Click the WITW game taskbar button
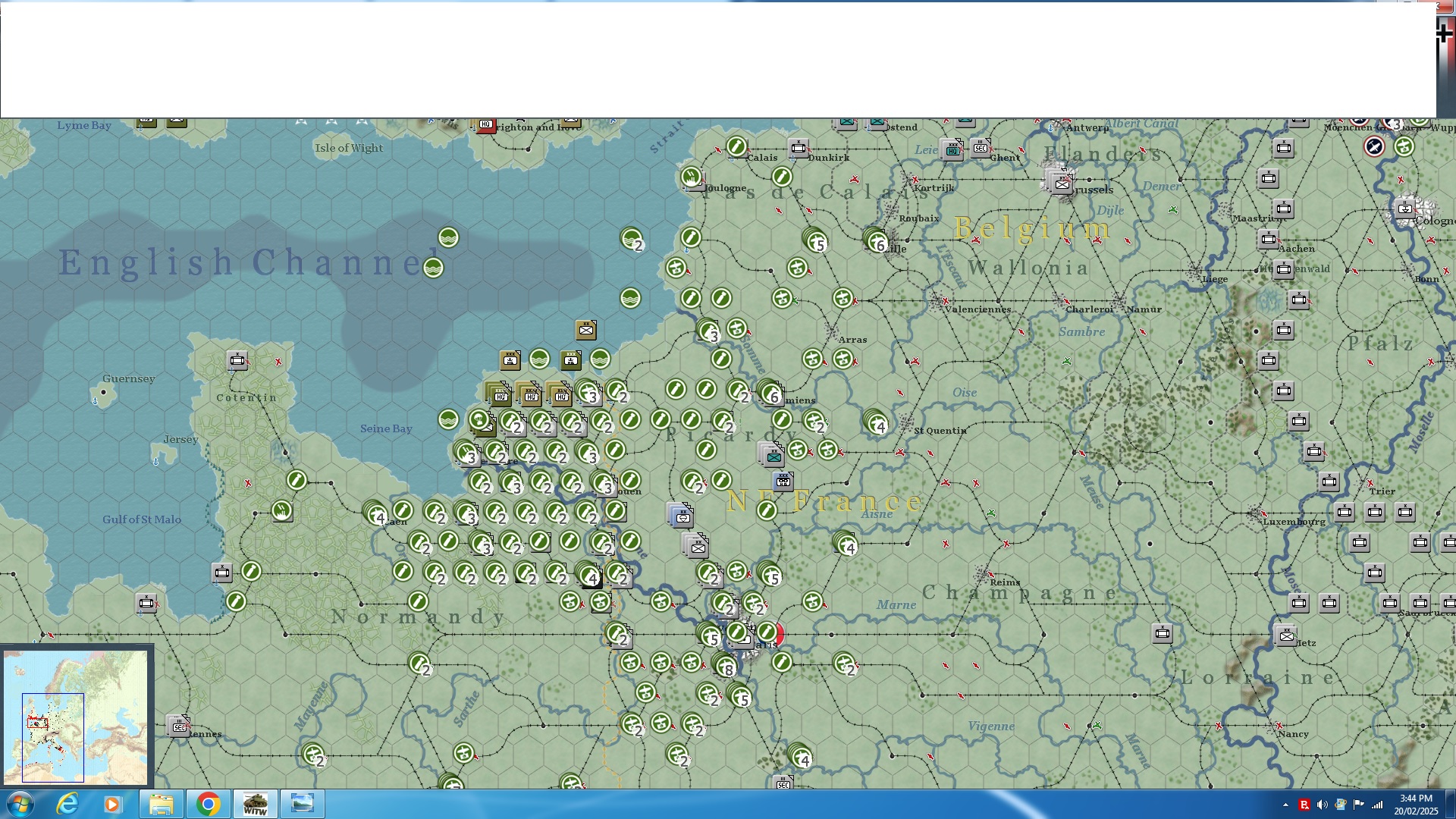Viewport: 1456px width, 819px height. (x=255, y=804)
